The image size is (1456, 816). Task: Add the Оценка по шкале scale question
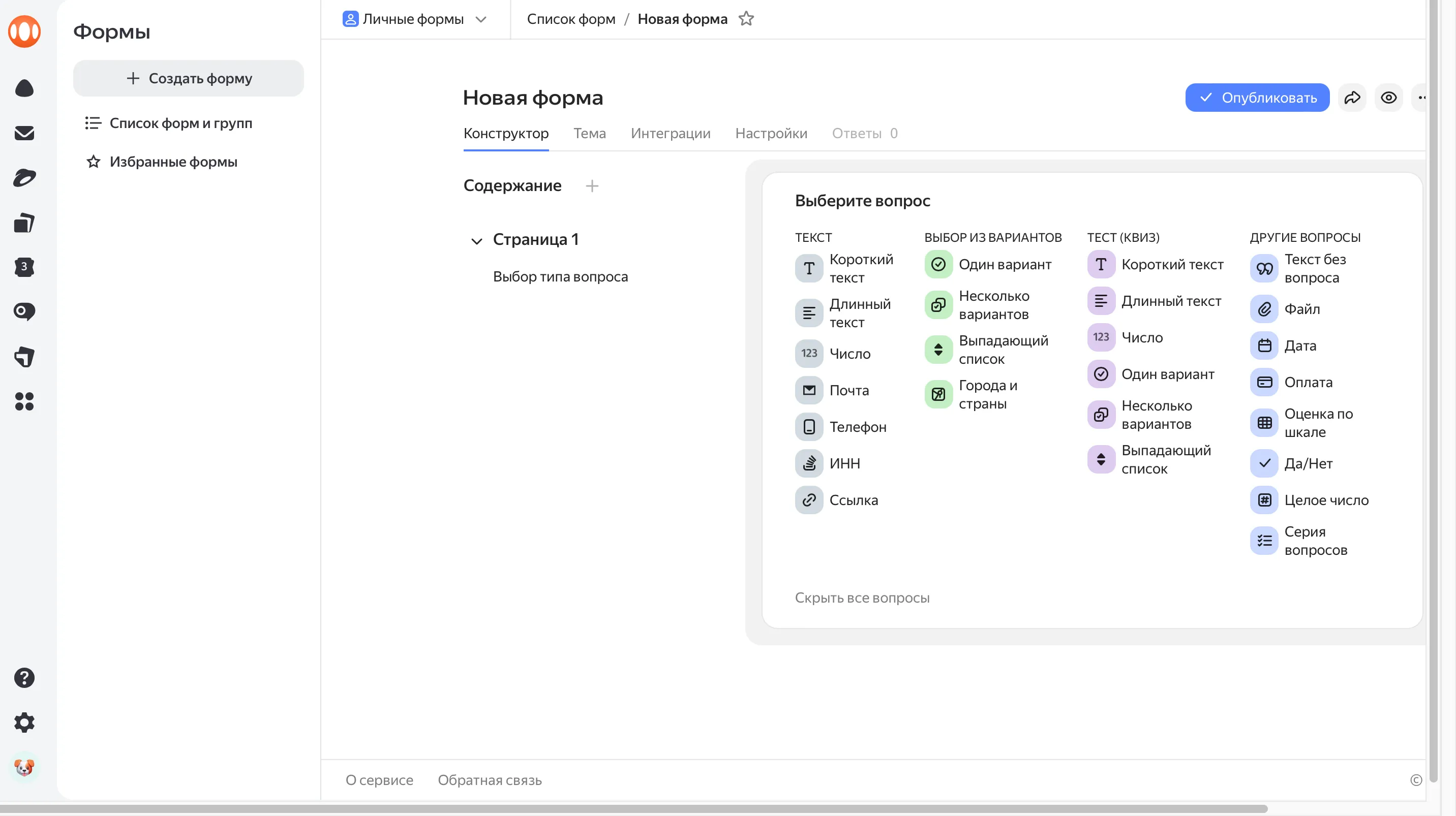[x=1318, y=423]
